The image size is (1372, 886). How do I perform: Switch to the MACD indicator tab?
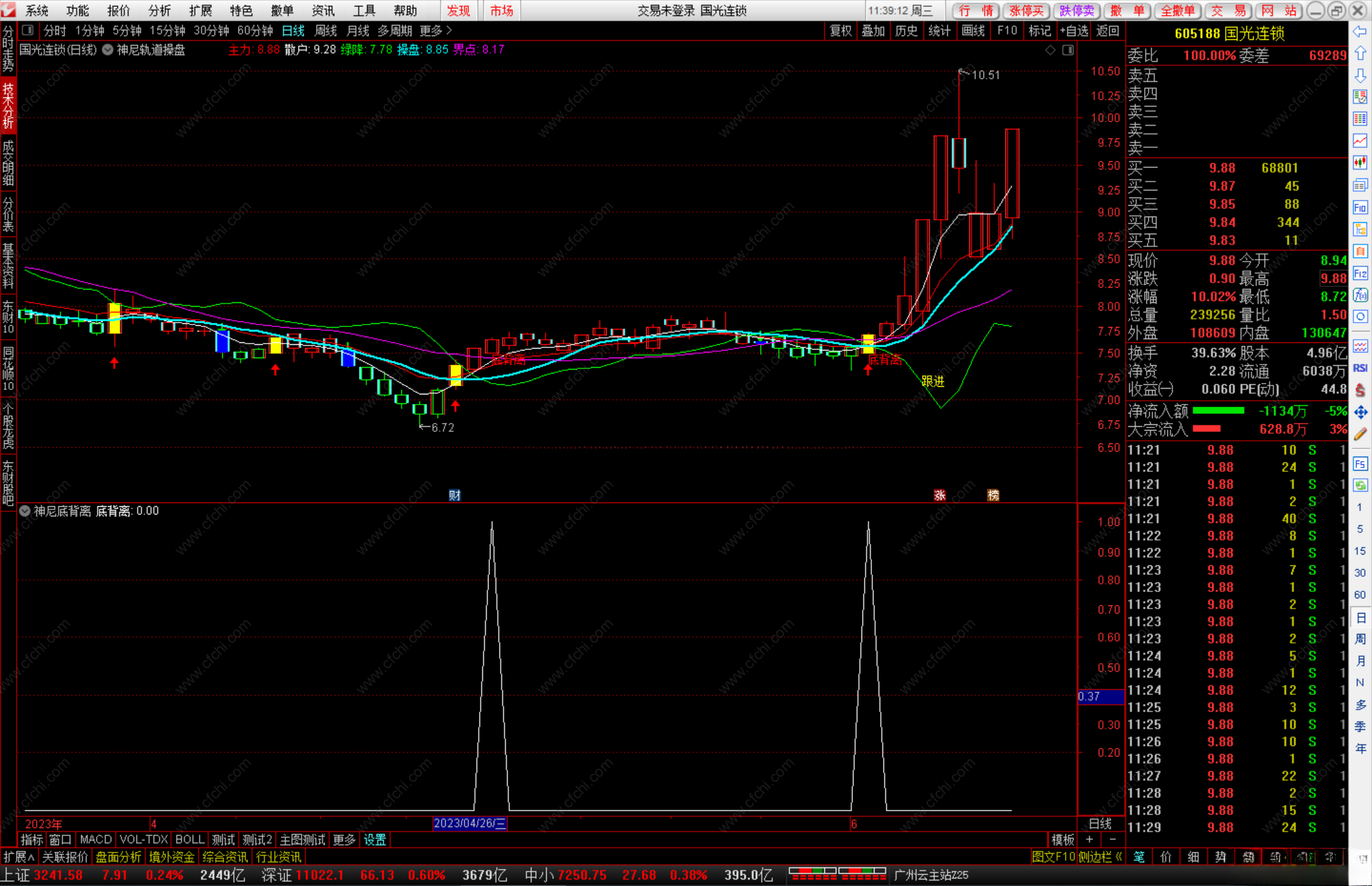pyautogui.click(x=96, y=840)
